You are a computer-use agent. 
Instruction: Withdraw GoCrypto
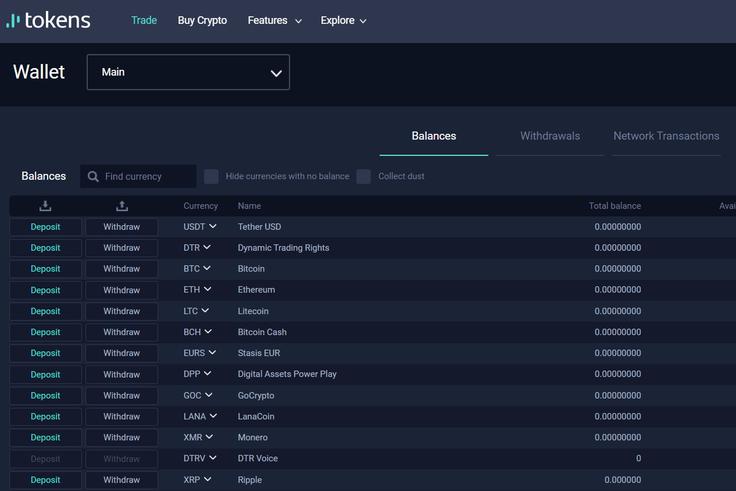pos(122,396)
